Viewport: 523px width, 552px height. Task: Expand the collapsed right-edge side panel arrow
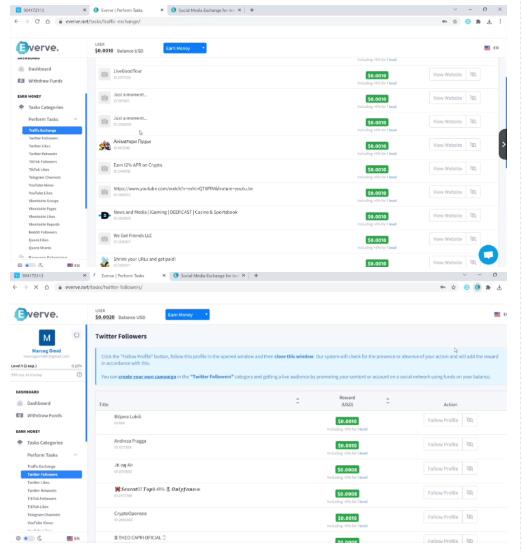click(x=503, y=144)
